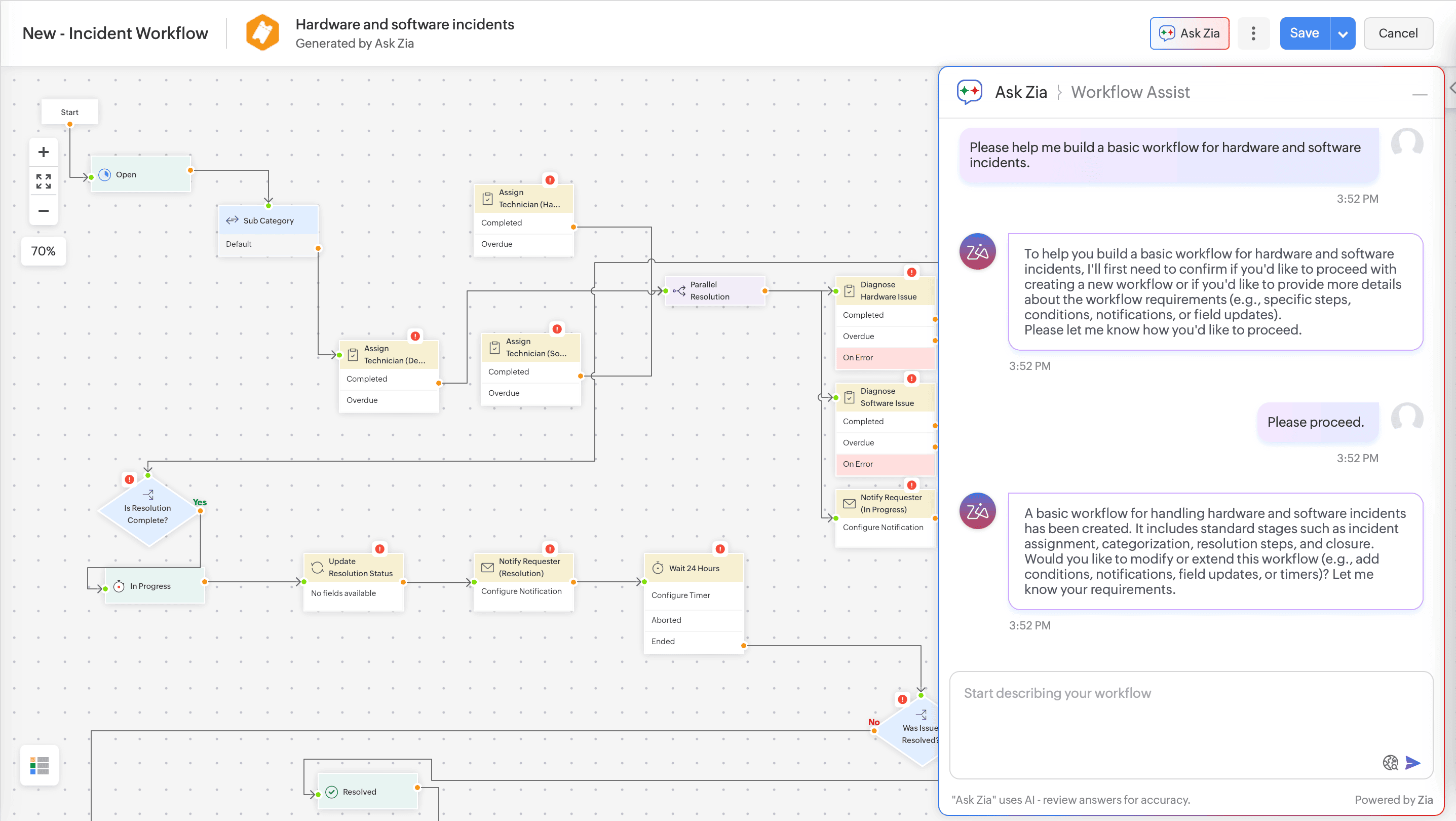Click the Update Resolution Status refresh icon
The image size is (1456, 821).
click(x=318, y=567)
